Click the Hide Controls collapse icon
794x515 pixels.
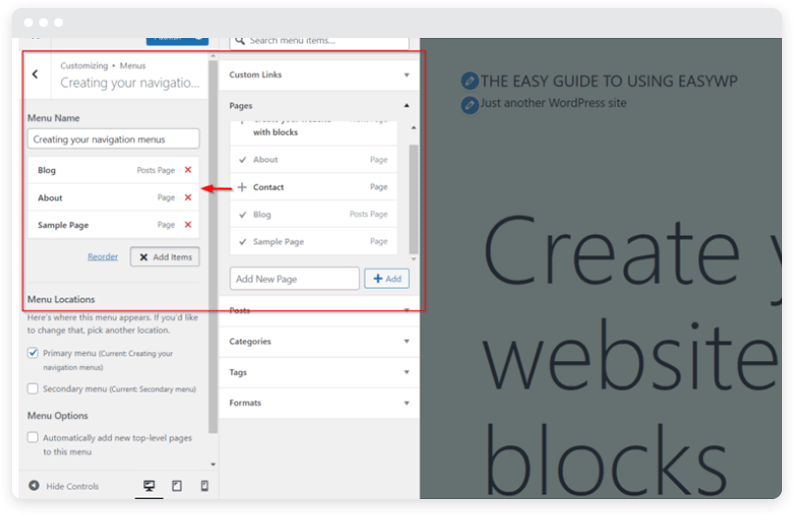pos(34,486)
